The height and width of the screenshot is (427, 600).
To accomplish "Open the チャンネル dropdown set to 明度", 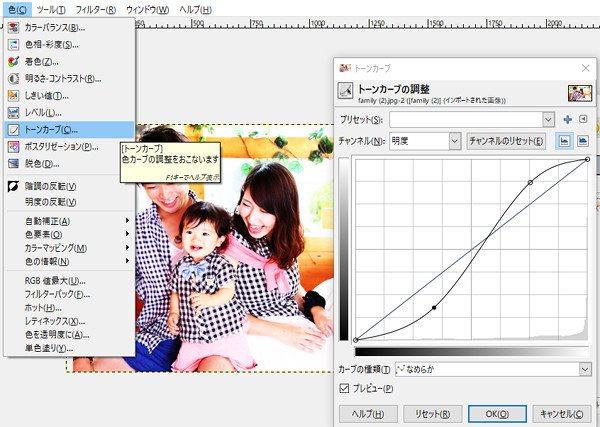I will [455, 142].
